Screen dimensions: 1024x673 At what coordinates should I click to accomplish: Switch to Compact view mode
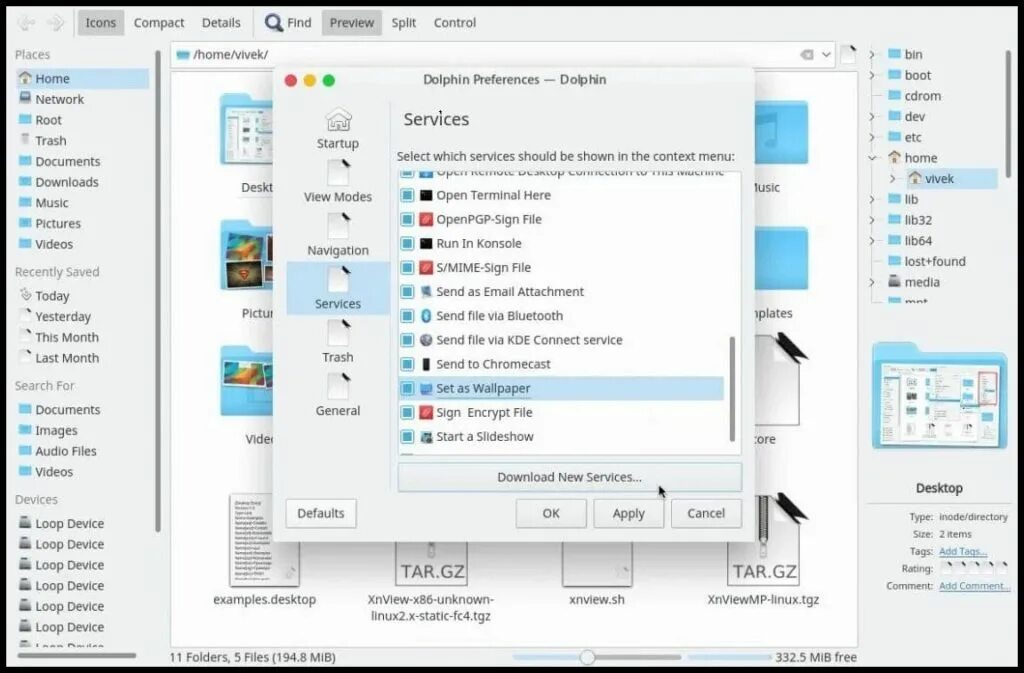(159, 23)
